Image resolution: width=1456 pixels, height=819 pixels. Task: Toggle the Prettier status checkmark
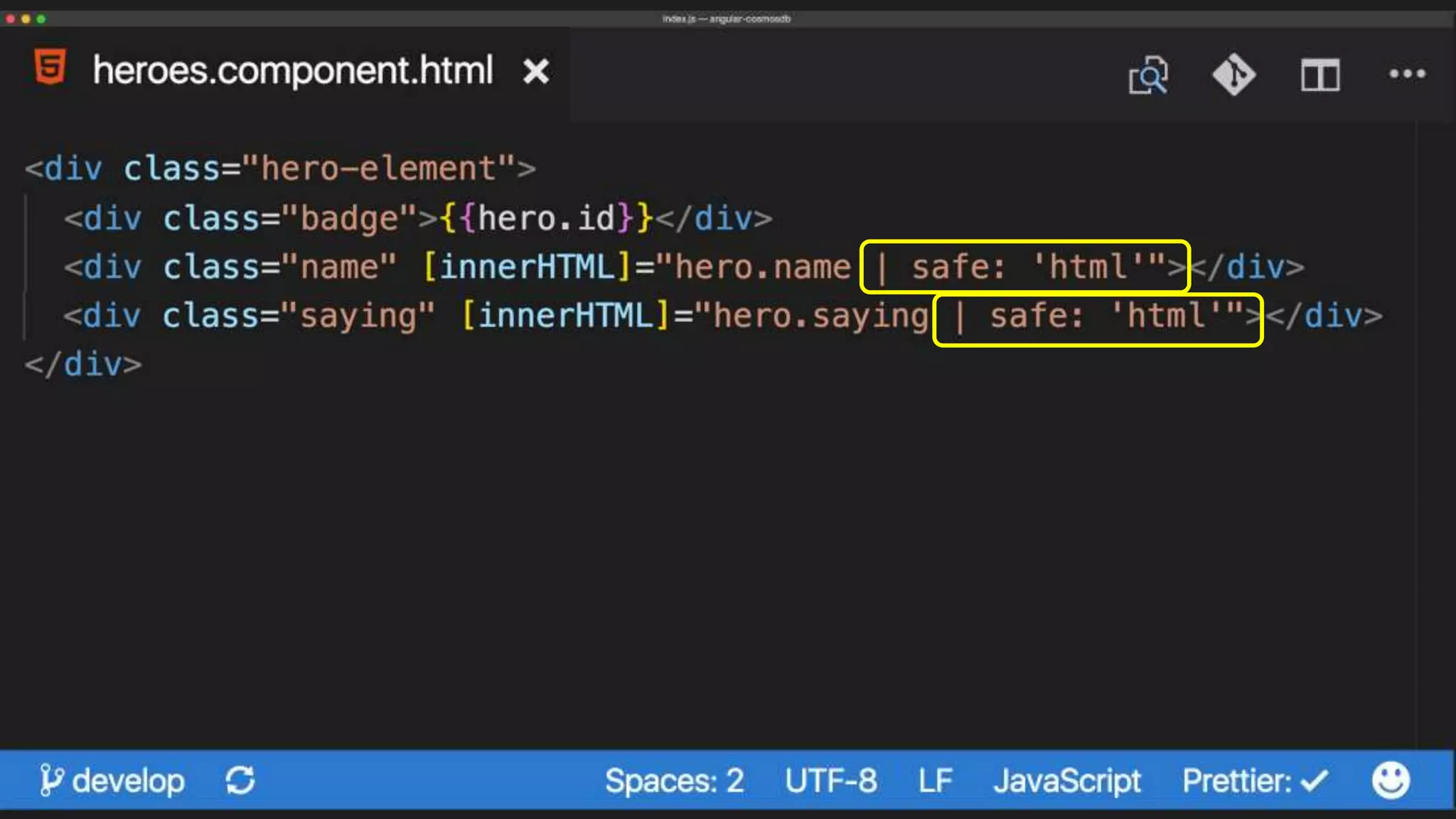pyautogui.click(x=1255, y=781)
